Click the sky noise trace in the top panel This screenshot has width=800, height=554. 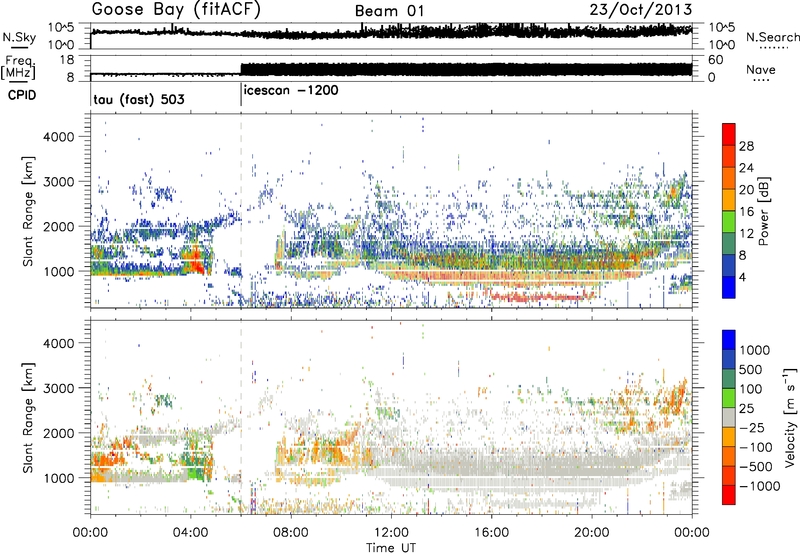(391, 32)
